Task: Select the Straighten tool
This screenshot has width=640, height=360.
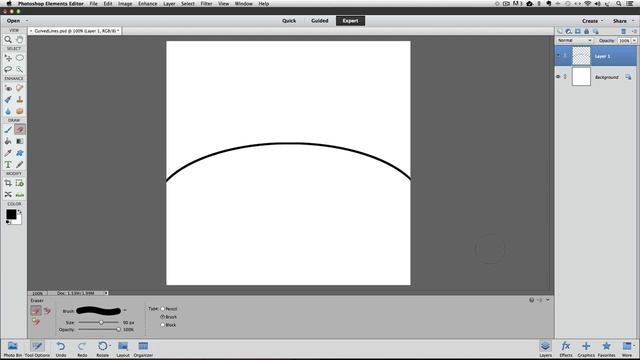Action: [20, 195]
